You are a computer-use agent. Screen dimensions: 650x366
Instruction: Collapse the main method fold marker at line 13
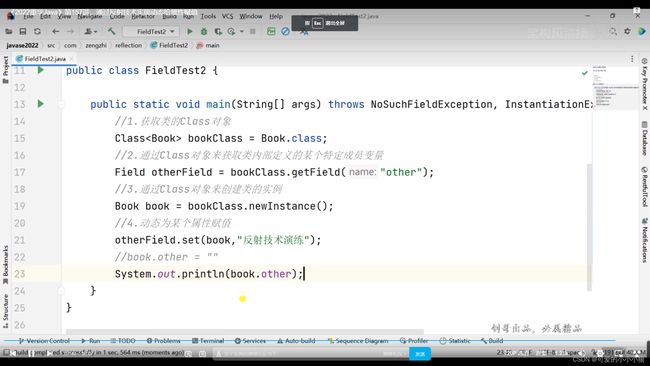tap(61, 104)
